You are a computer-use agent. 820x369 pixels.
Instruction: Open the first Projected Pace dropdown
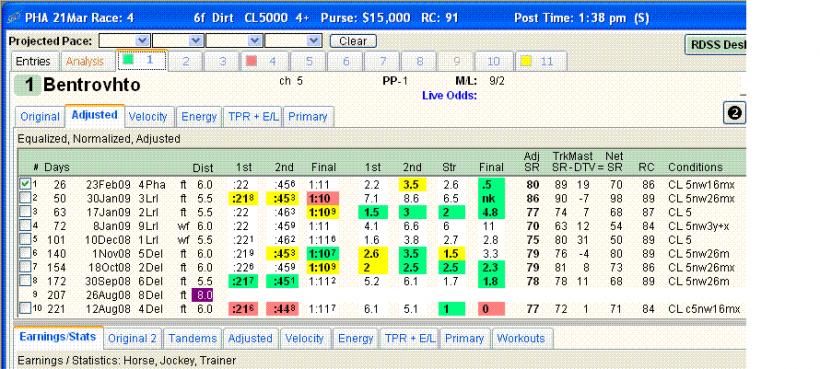click(x=124, y=41)
